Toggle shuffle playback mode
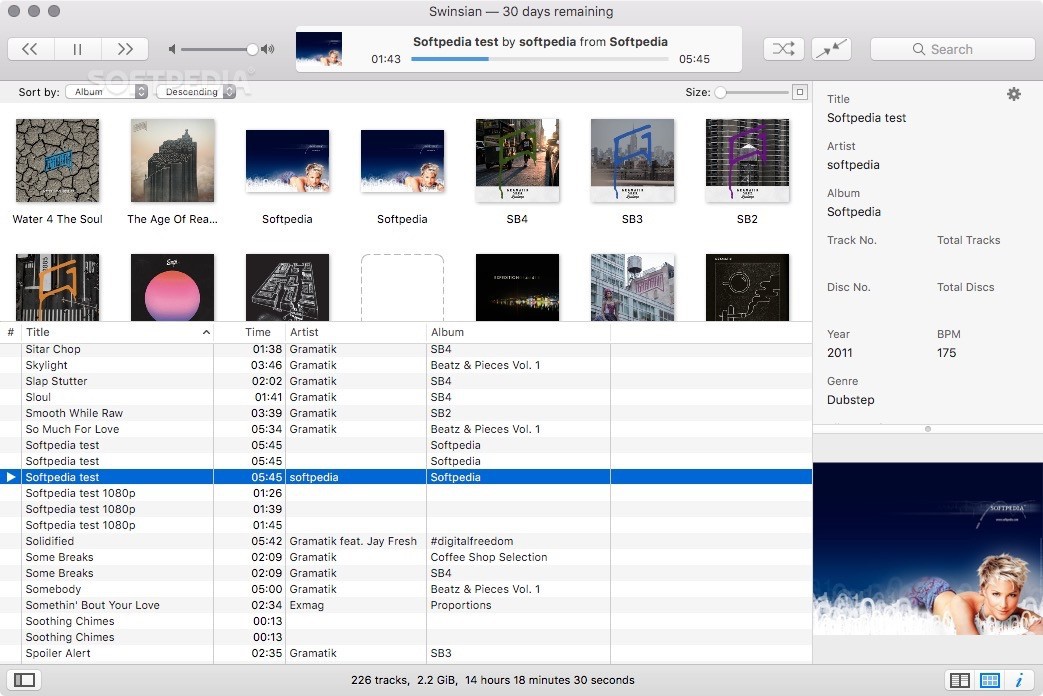This screenshot has width=1043, height=696. 783,49
